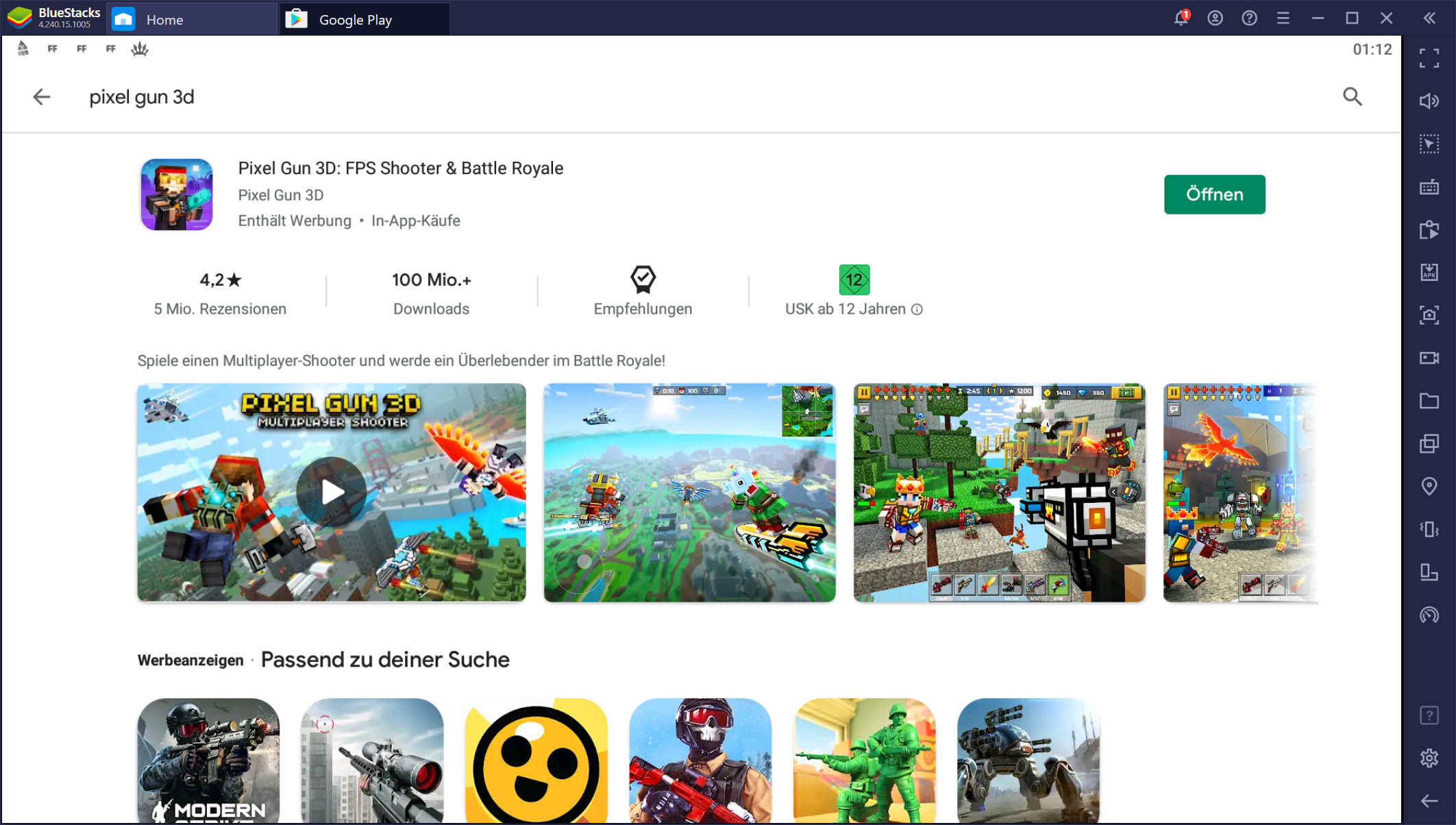The height and width of the screenshot is (825, 1456).
Task: Click the Empfehlungen badge icon
Action: (643, 280)
